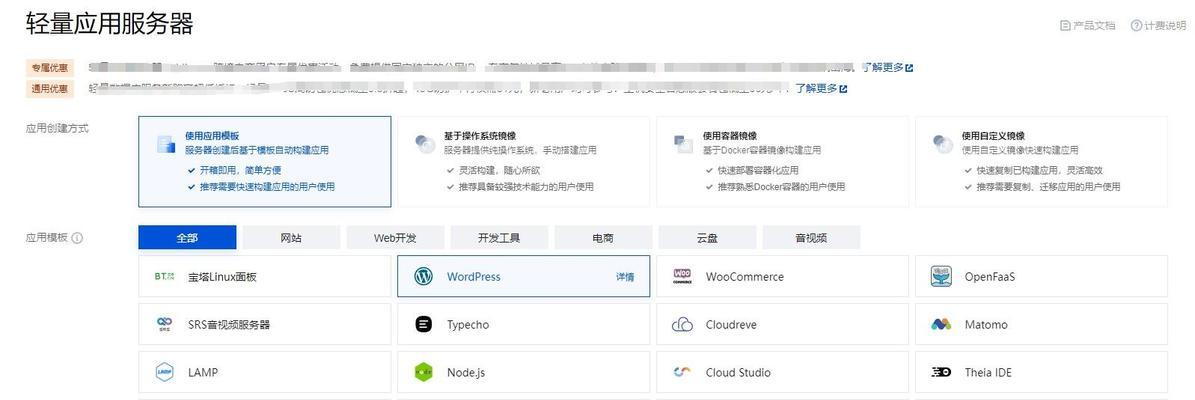Click the WordPress logo icon
The width and height of the screenshot is (1195, 400).
coord(423,277)
